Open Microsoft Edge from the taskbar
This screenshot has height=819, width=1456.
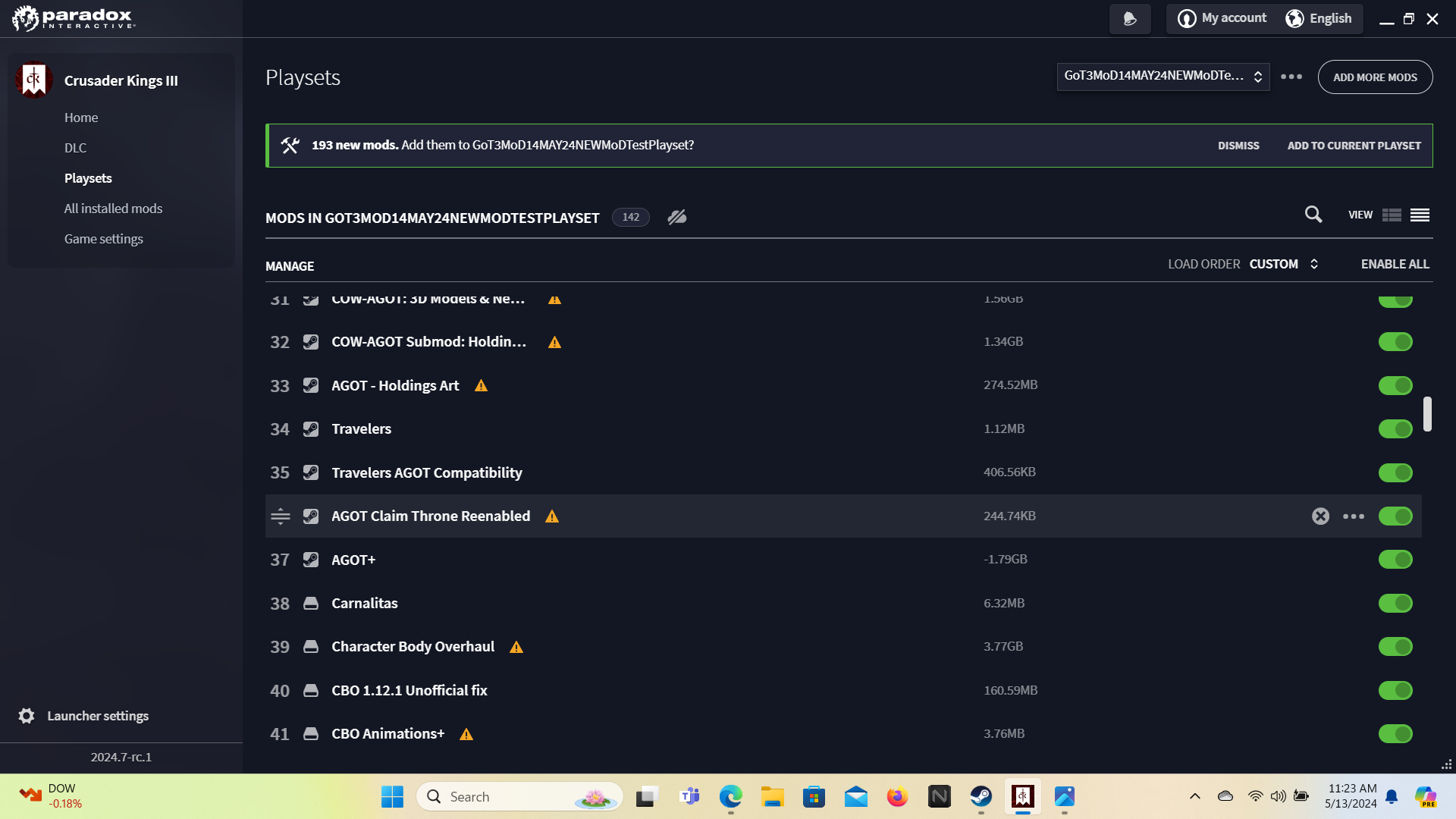pyautogui.click(x=731, y=796)
